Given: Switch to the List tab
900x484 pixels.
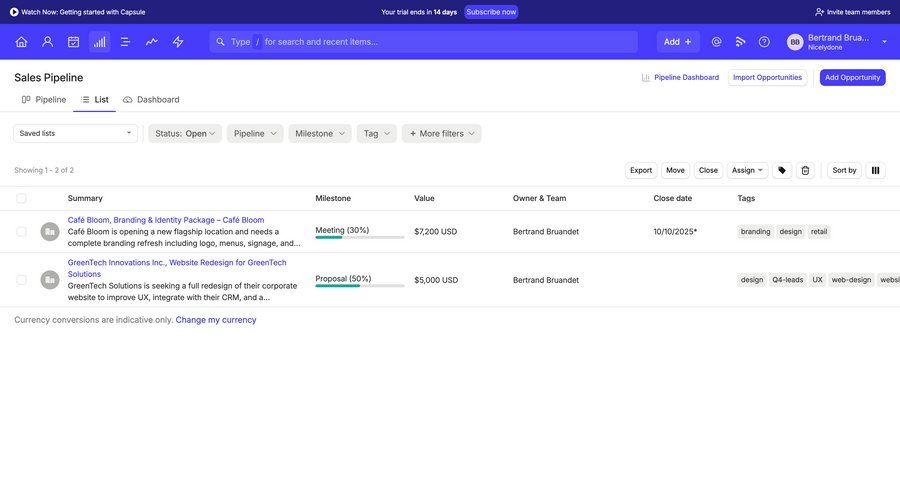Looking at the screenshot, I should coord(95,99).
